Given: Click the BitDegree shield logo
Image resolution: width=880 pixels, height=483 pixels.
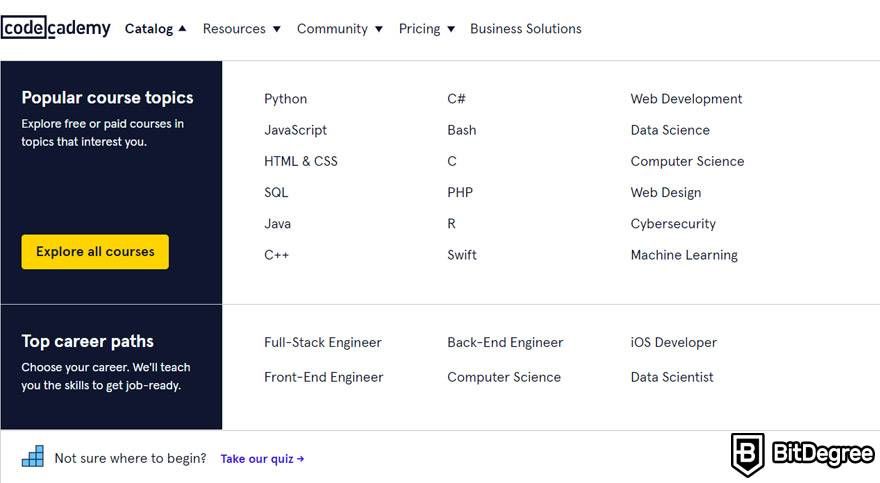Looking at the screenshot, I should pos(747,454).
